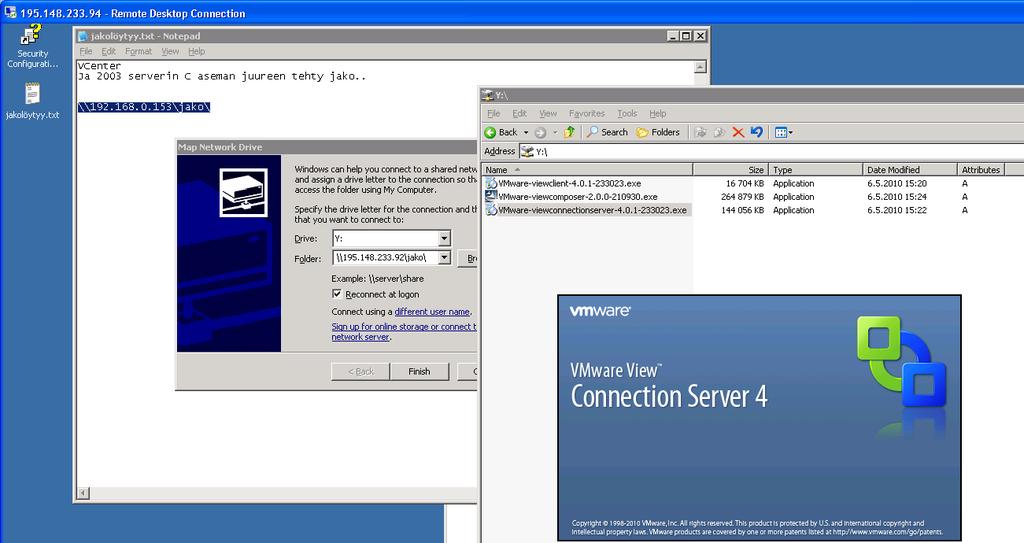Open Views icon in Explorer toolbar
The width and height of the screenshot is (1024, 543).
click(783, 132)
